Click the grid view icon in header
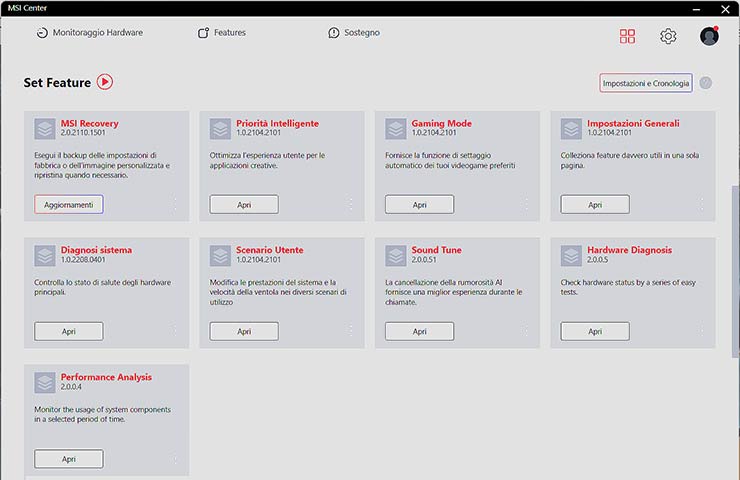The width and height of the screenshot is (740, 480). pos(627,36)
